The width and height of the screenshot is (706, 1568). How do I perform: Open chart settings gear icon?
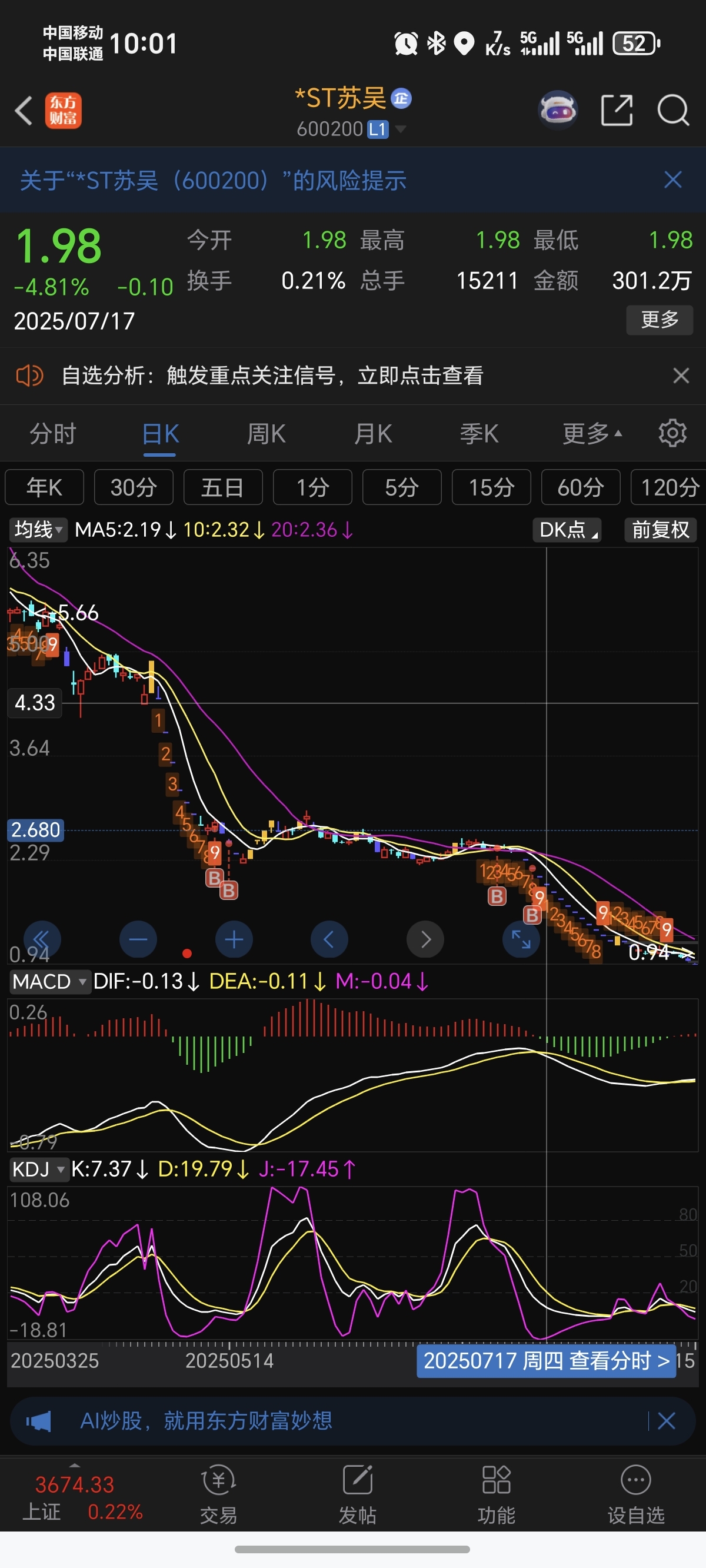672,433
